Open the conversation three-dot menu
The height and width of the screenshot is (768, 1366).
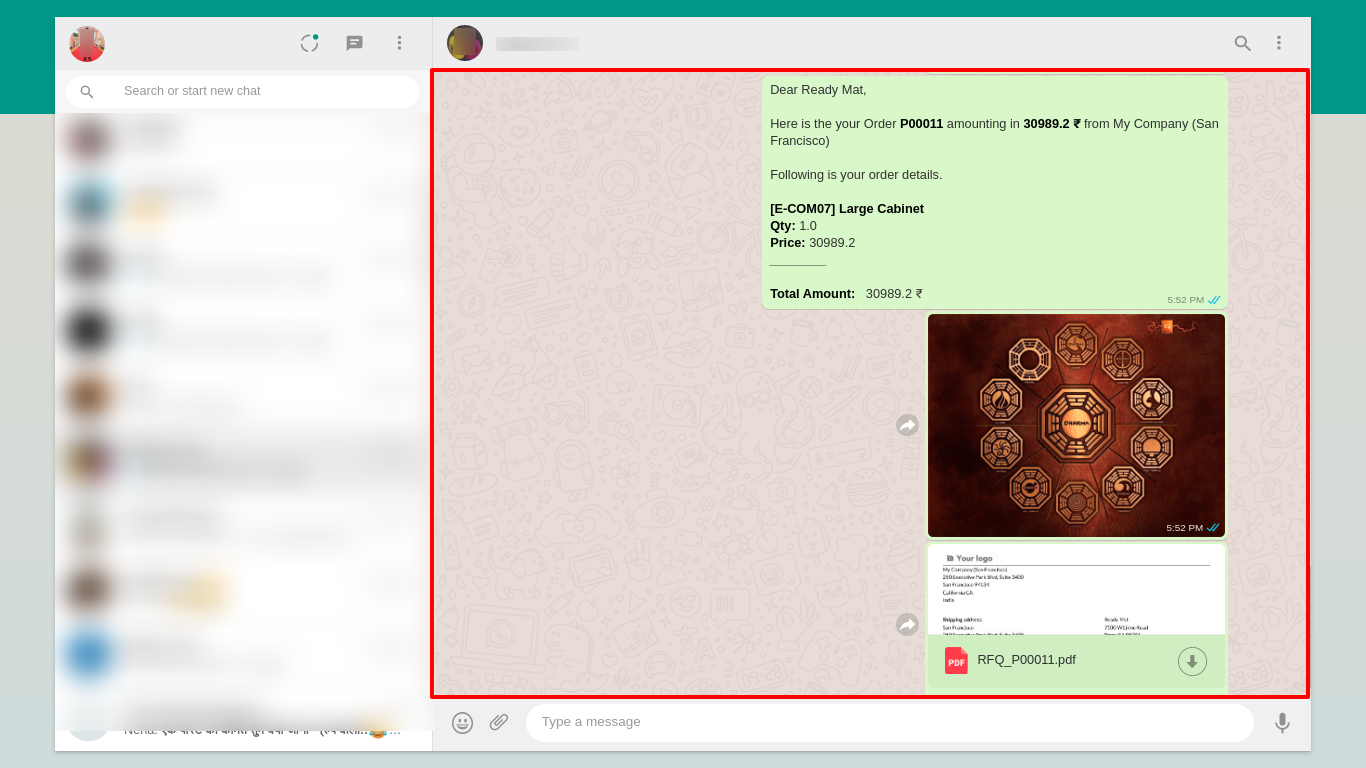(1278, 43)
